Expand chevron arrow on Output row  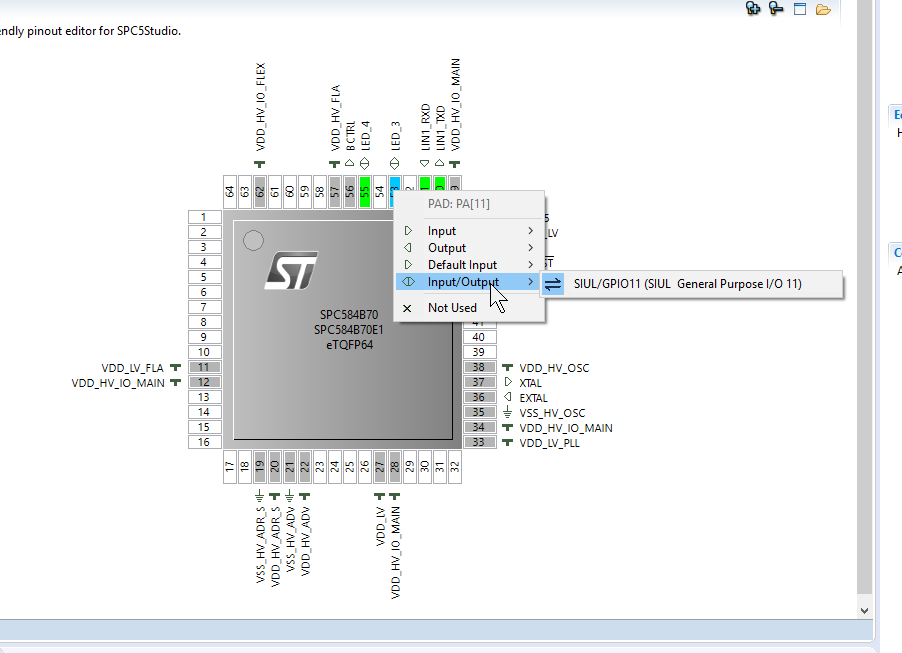[x=530, y=248]
